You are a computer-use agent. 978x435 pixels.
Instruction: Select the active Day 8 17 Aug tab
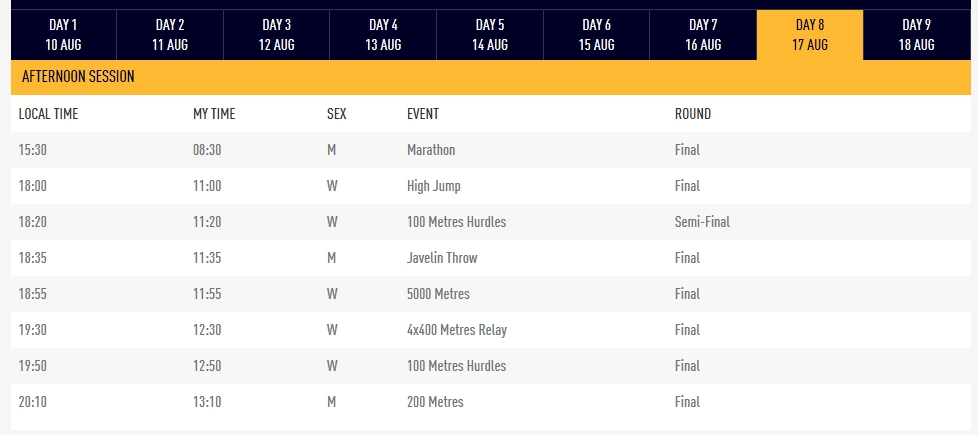810,35
